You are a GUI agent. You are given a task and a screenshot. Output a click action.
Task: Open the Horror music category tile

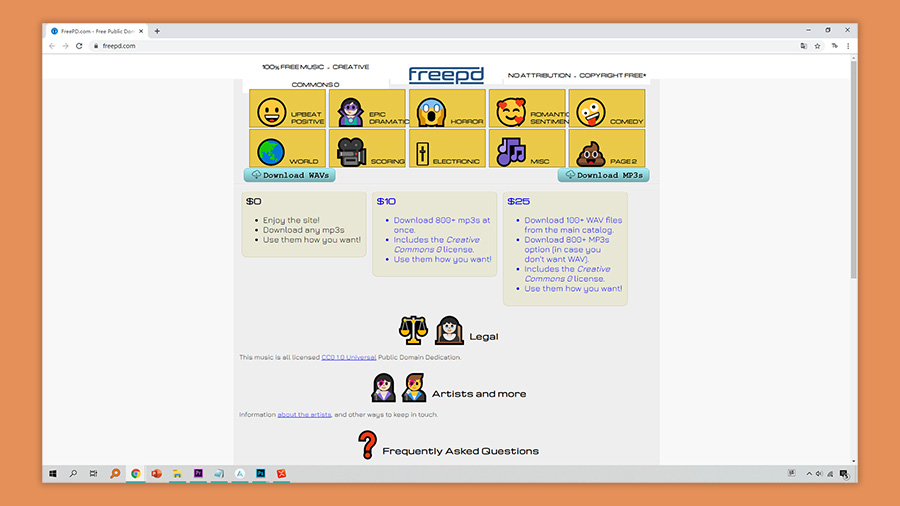(447, 108)
